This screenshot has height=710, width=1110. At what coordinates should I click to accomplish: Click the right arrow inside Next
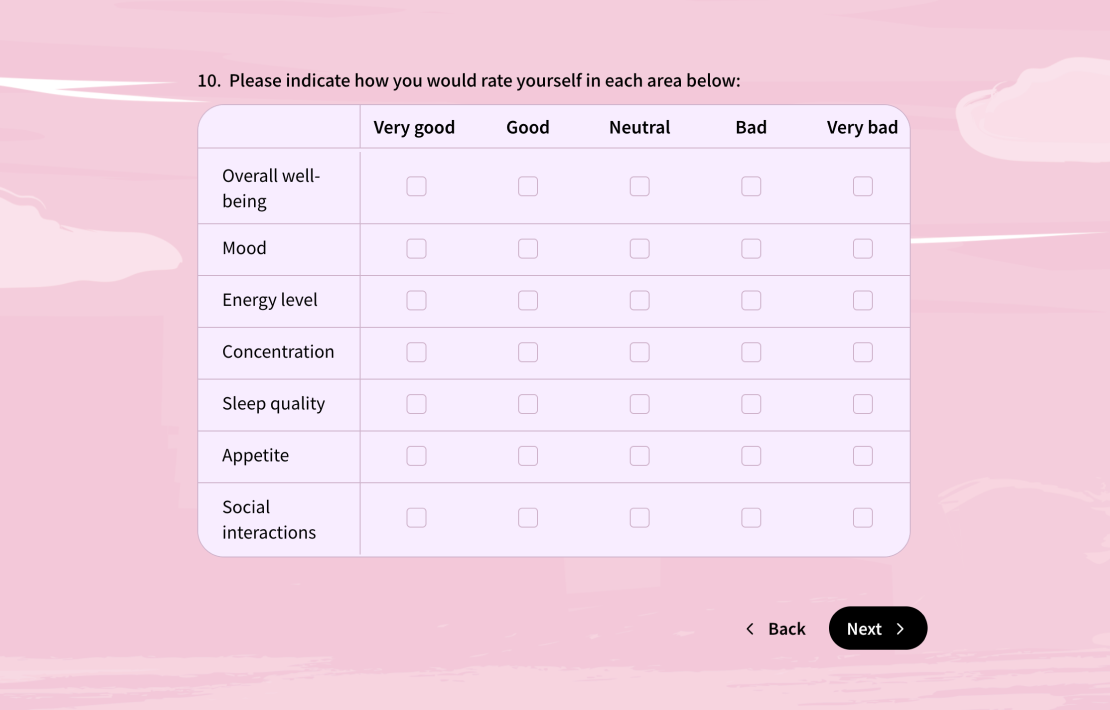click(x=901, y=628)
